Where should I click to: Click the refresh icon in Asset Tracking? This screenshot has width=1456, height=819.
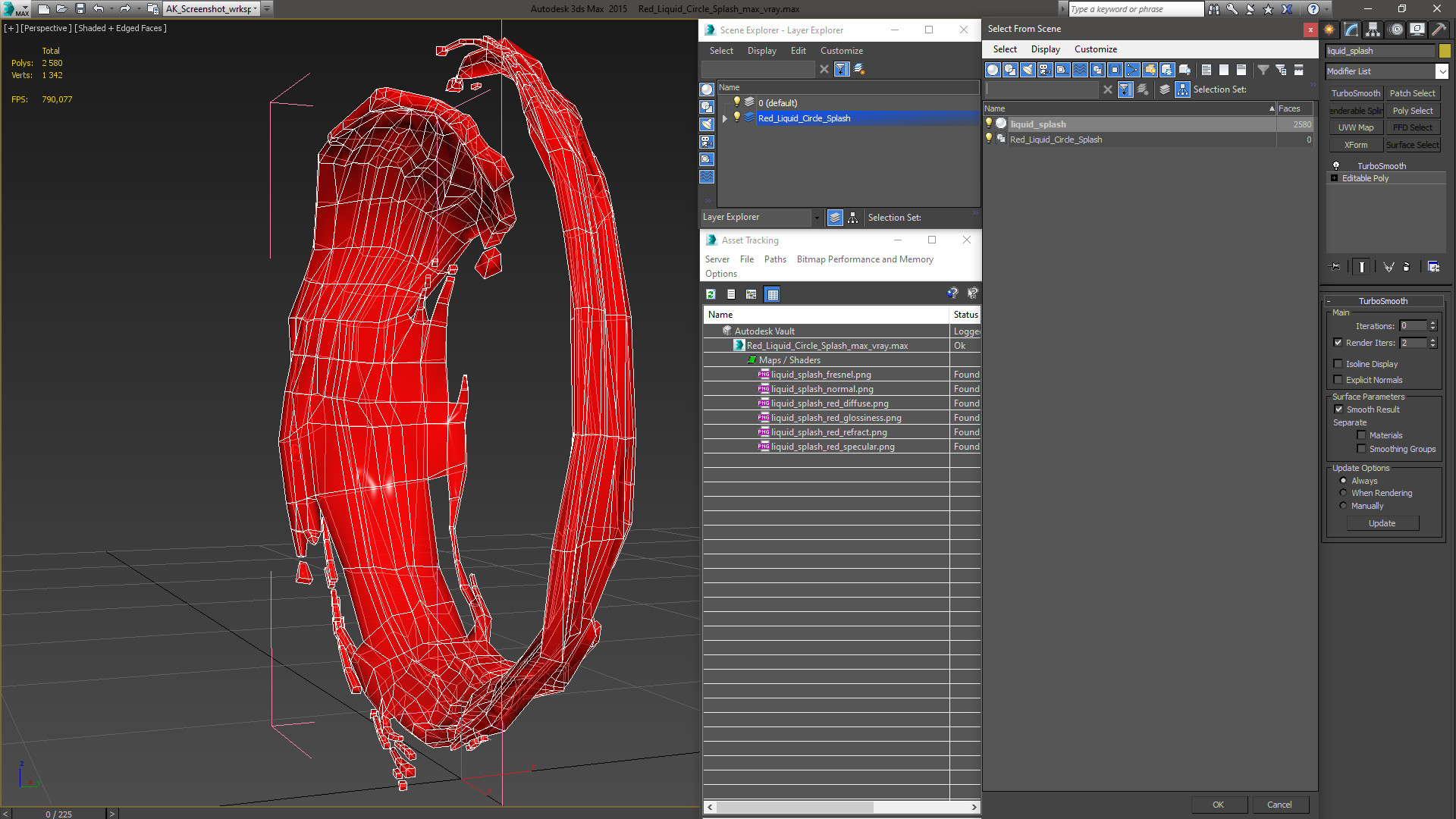(x=711, y=294)
